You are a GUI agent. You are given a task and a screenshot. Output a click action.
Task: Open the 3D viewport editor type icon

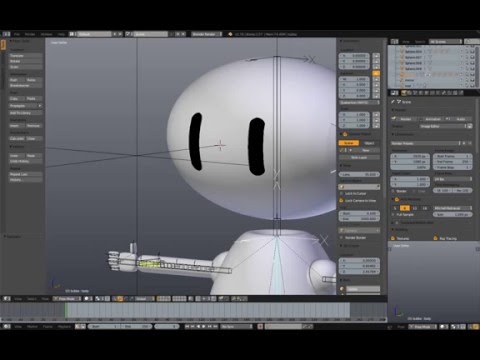click(x=6, y=299)
